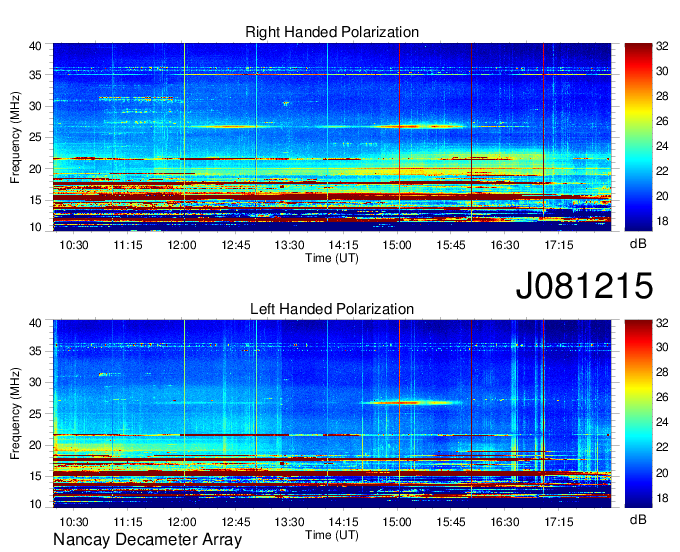Click the 16:30 tick label on bottom plot

[505, 522]
